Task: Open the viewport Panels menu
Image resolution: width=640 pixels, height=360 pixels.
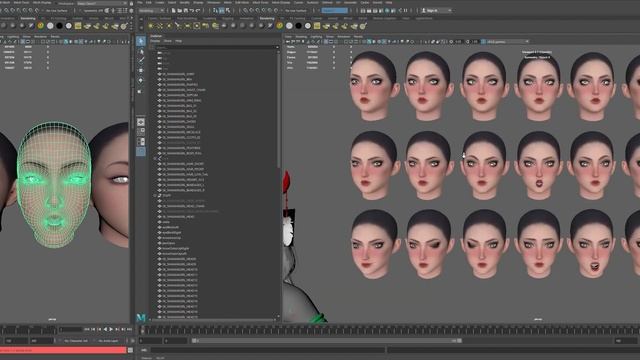Action: pyautogui.click(x=358, y=37)
